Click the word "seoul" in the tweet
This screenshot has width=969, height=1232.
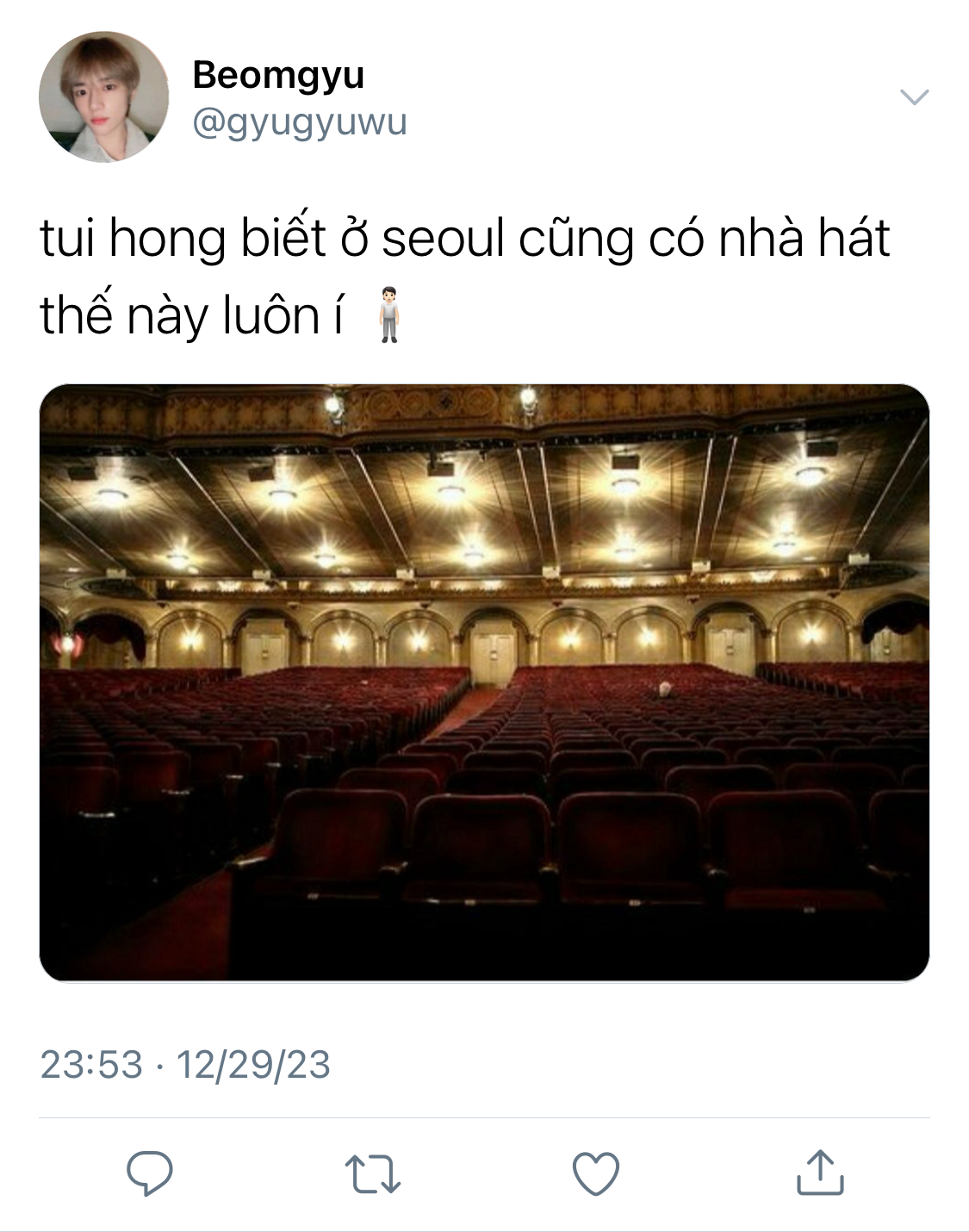[443, 239]
